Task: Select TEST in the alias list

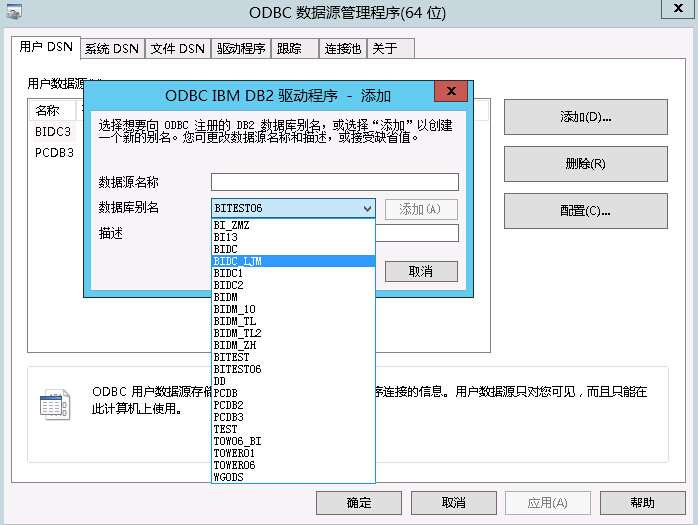Action: (293, 430)
